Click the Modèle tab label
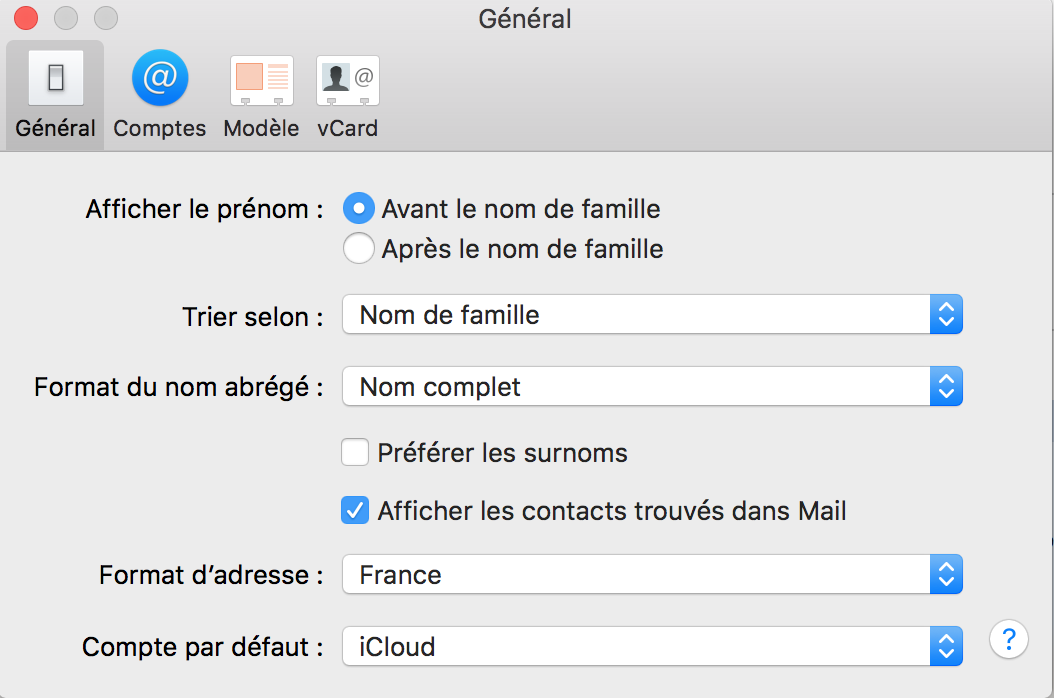Viewport: 1054px width, 698px height. (261, 128)
